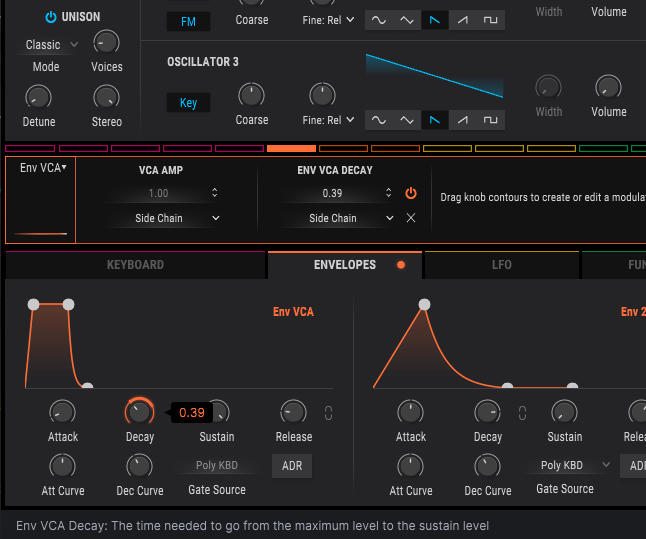Click the Env 2 Decay knob

pyautogui.click(x=487, y=412)
